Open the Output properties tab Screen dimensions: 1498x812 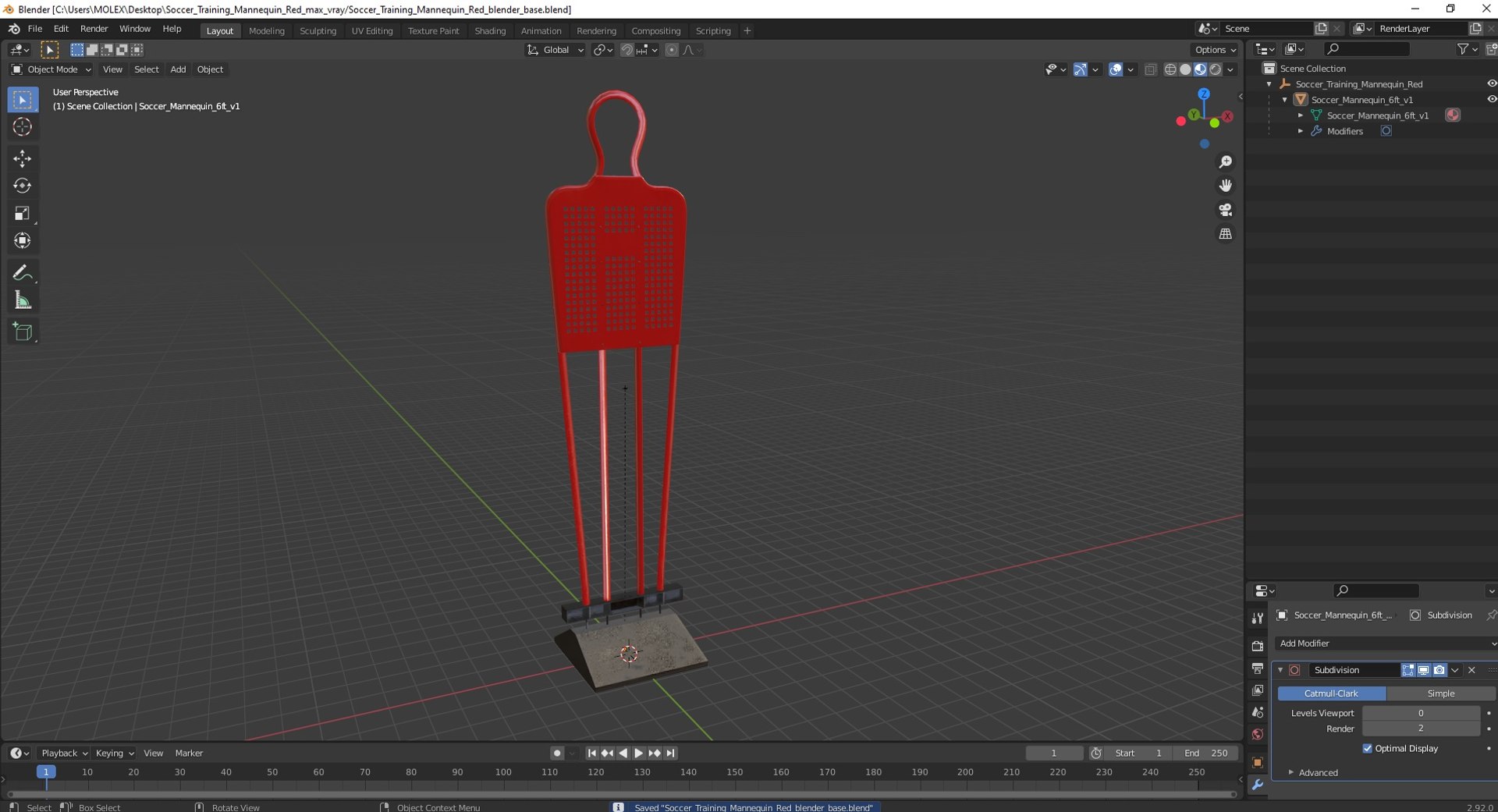1257,668
